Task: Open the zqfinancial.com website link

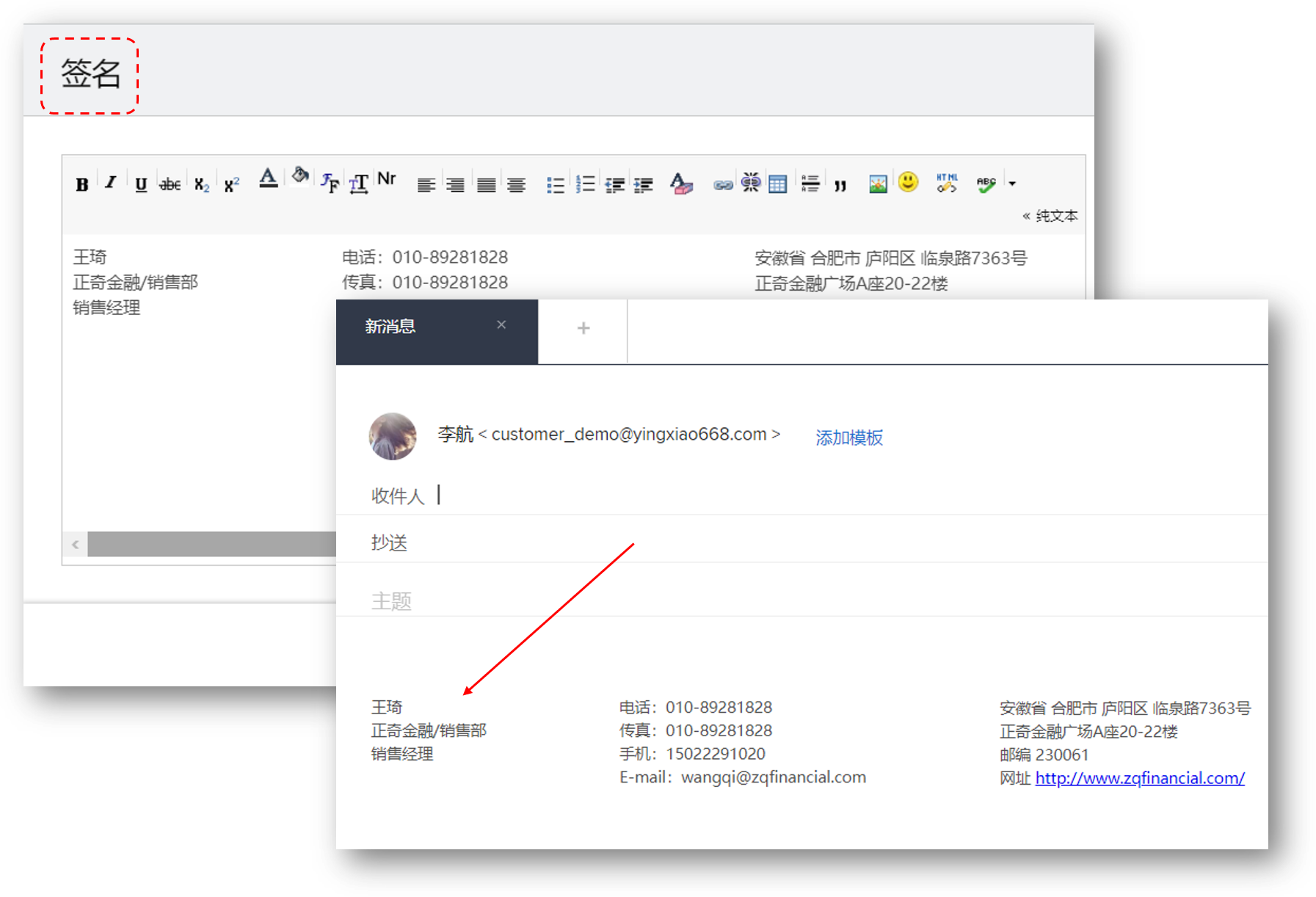Action: tap(1139, 778)
